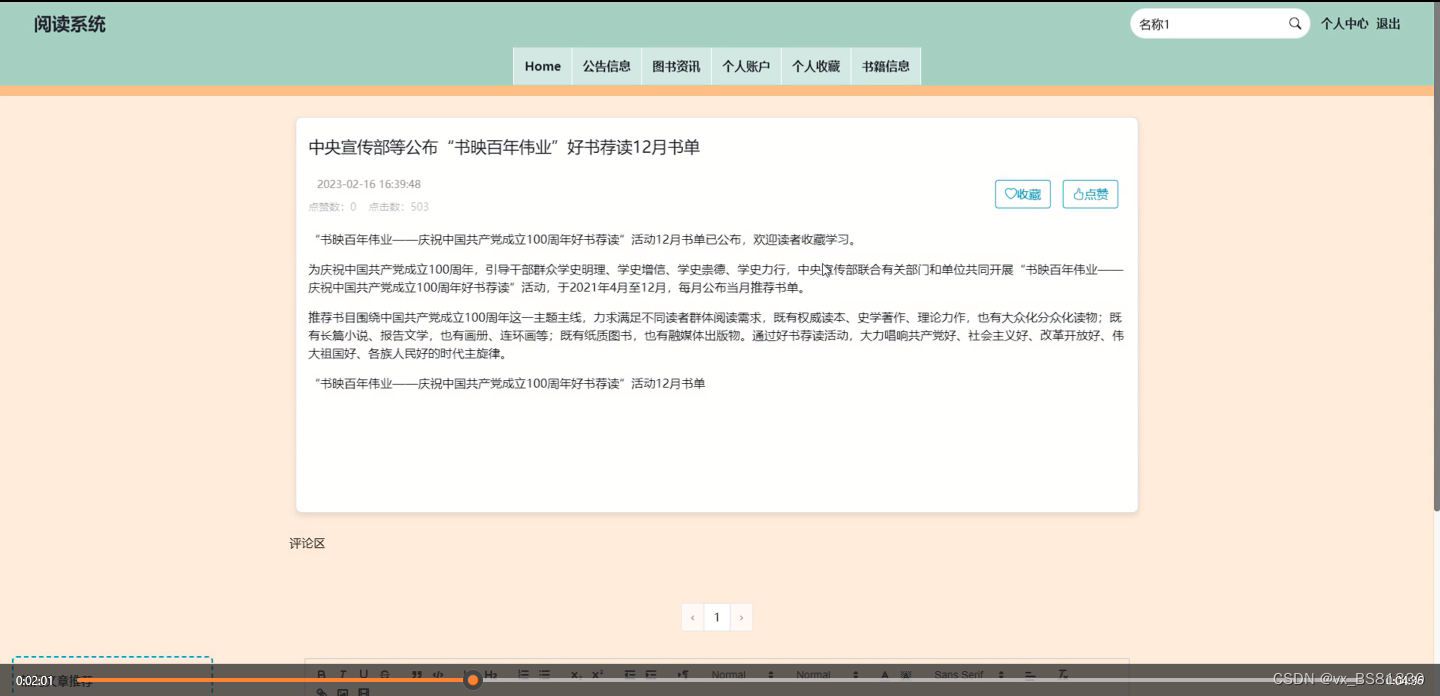The image size is (1440, 696).
Task: Click the article title about 12月书单
Action: (x=504, y=147)
